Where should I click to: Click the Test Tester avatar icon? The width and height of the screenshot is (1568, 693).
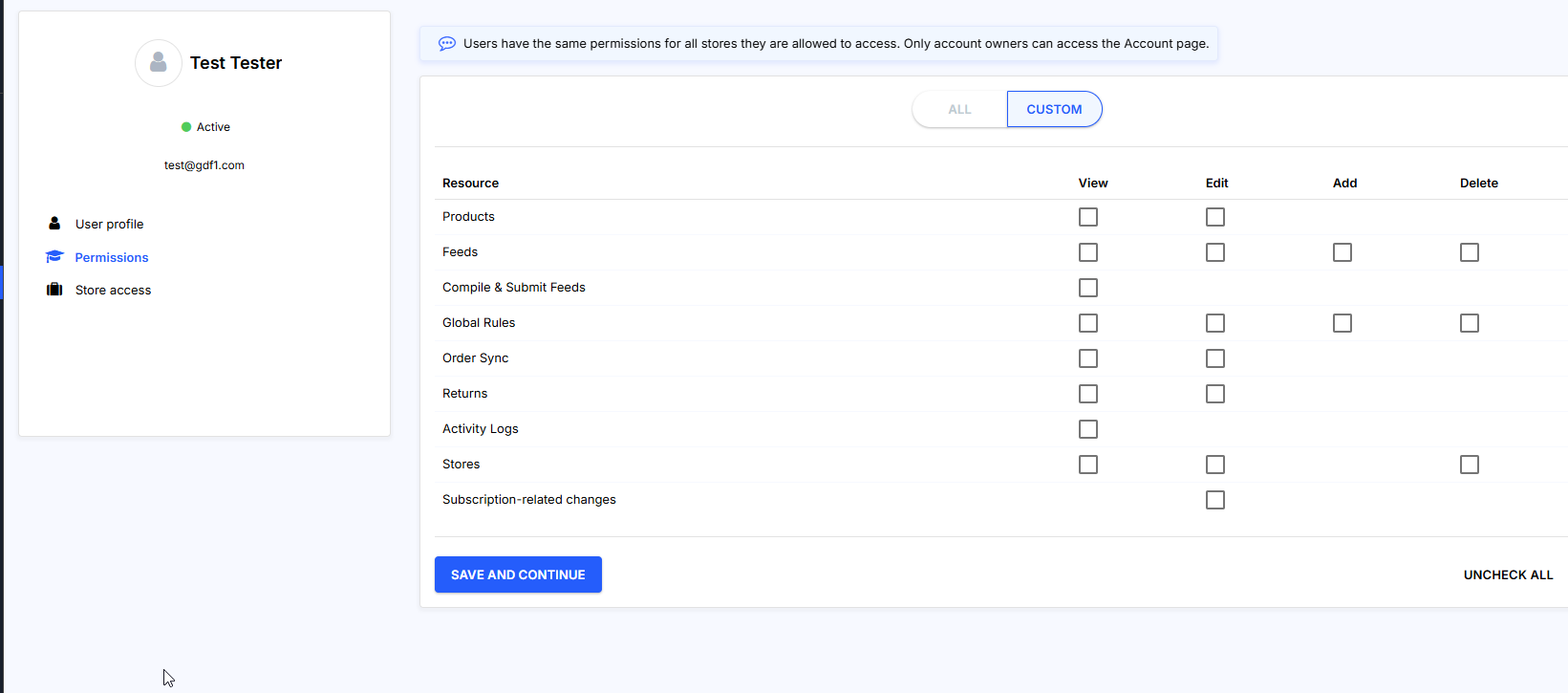(x=159, y=63)
